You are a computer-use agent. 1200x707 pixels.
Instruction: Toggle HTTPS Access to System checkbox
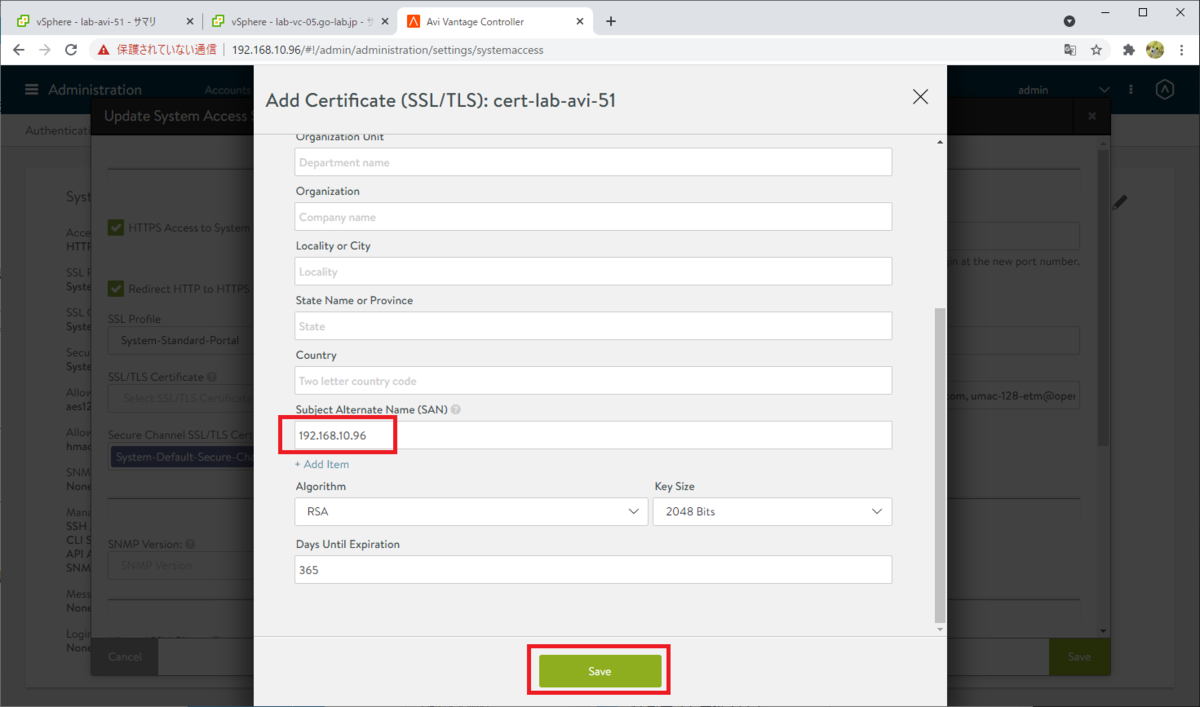tap(116, 228)
